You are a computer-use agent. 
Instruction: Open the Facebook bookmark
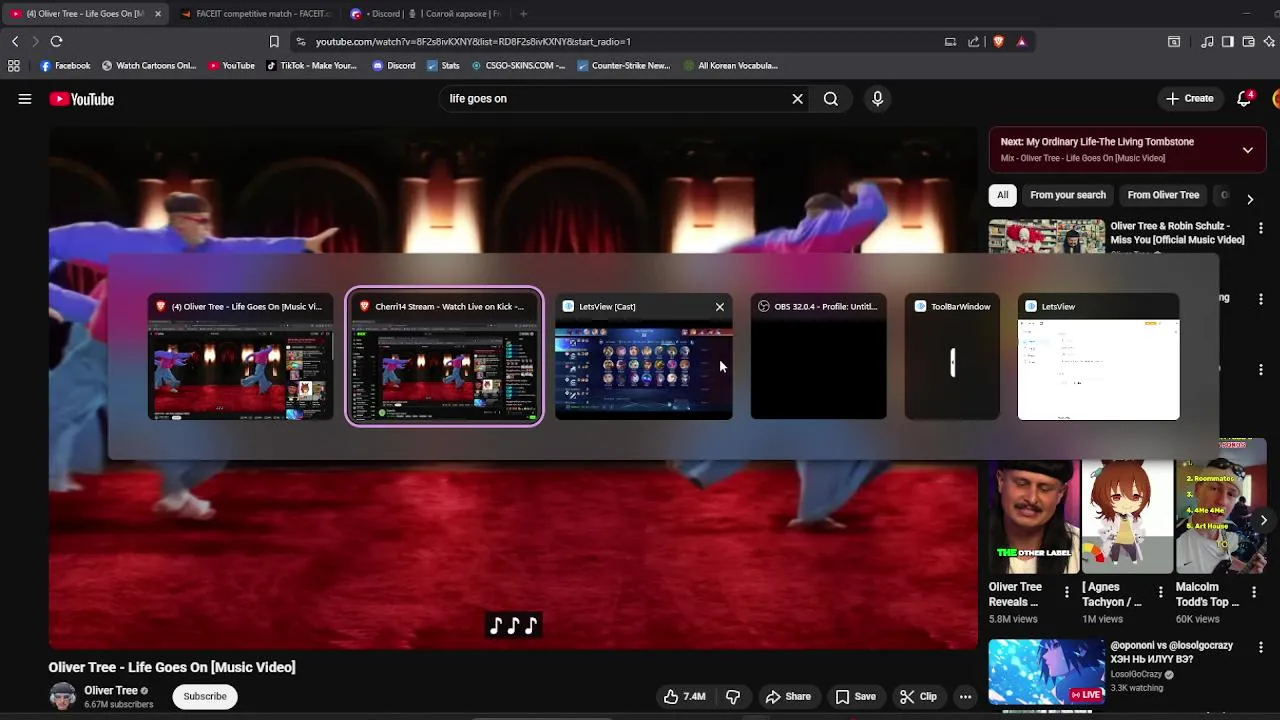pyautogui.click(x=66, y=66)
